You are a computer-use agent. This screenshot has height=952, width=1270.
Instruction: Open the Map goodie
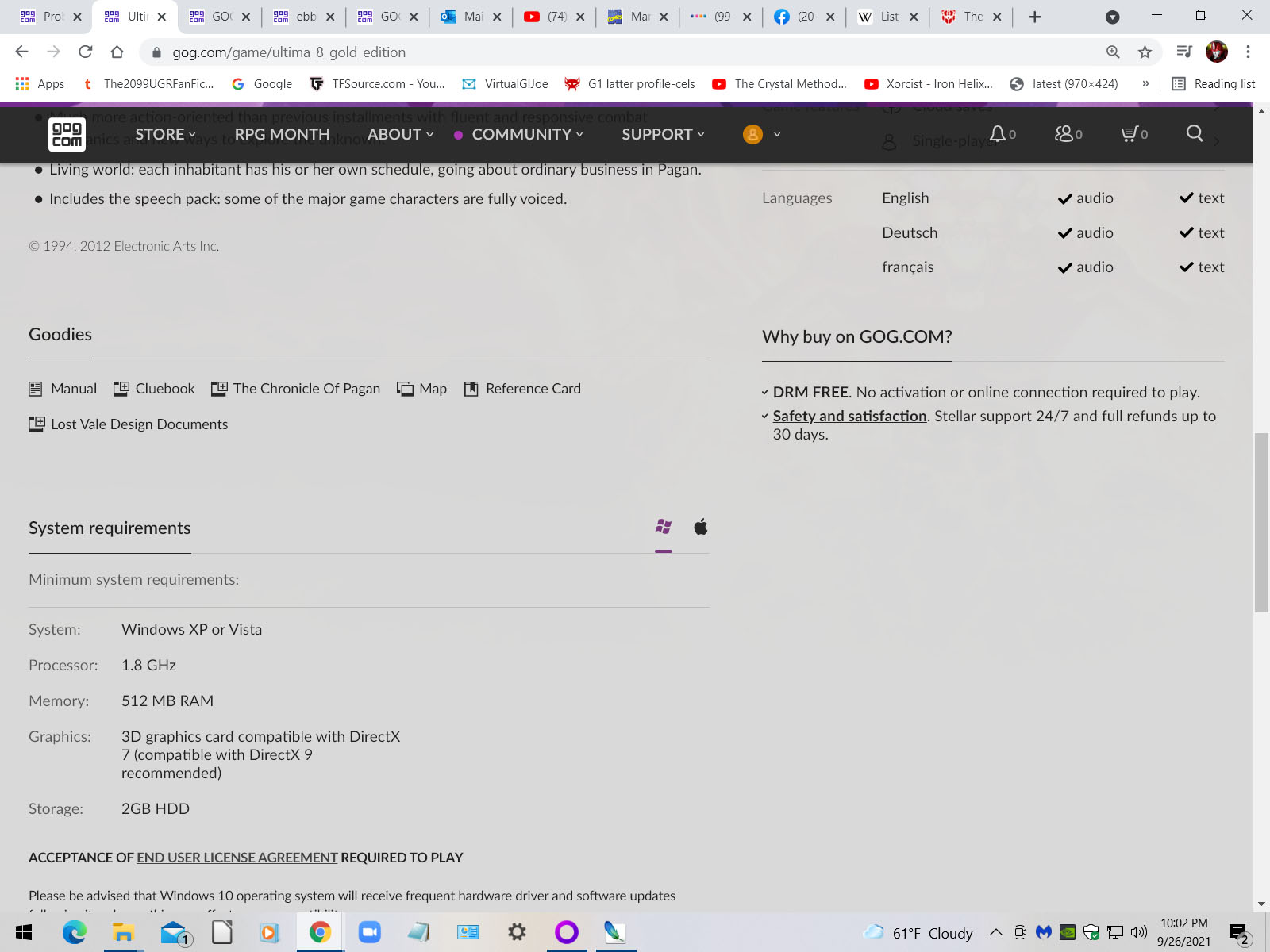coord(421,389)
